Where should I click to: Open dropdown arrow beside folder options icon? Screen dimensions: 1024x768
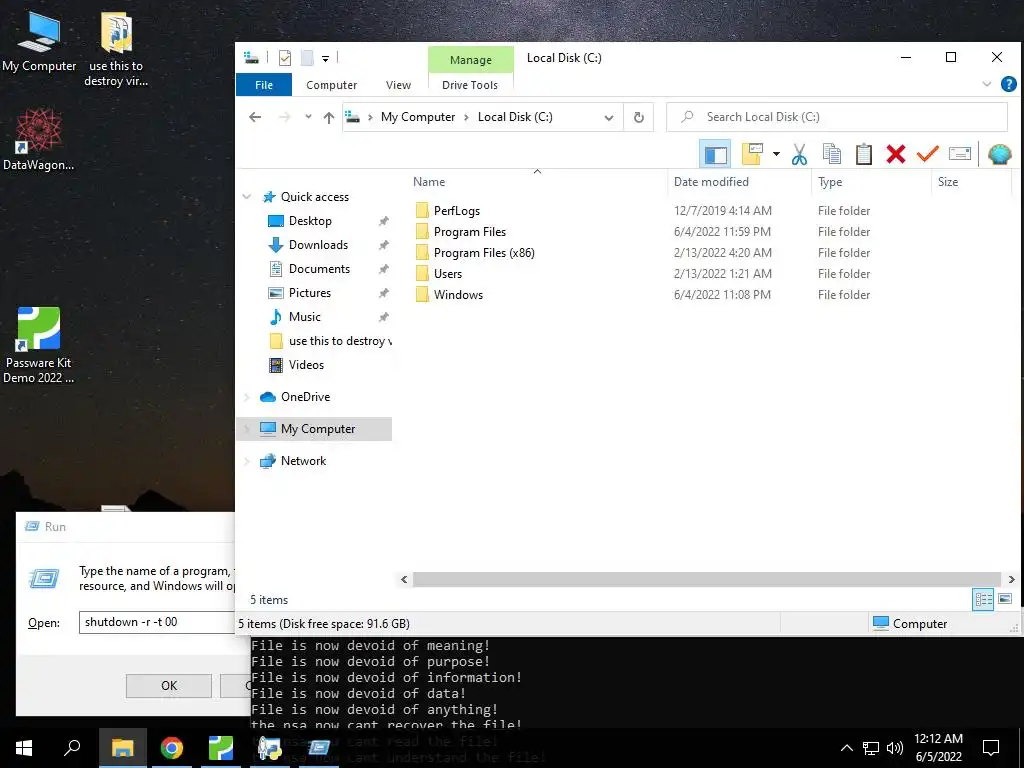776,155
